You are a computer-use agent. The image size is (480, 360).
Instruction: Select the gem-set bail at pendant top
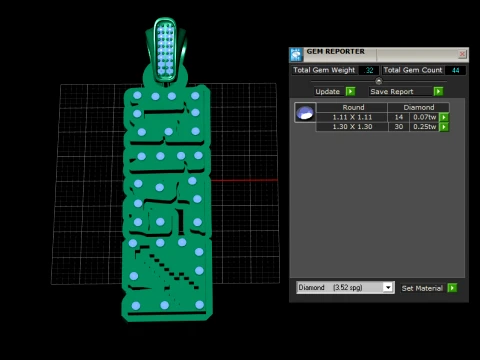pos(166,50)
